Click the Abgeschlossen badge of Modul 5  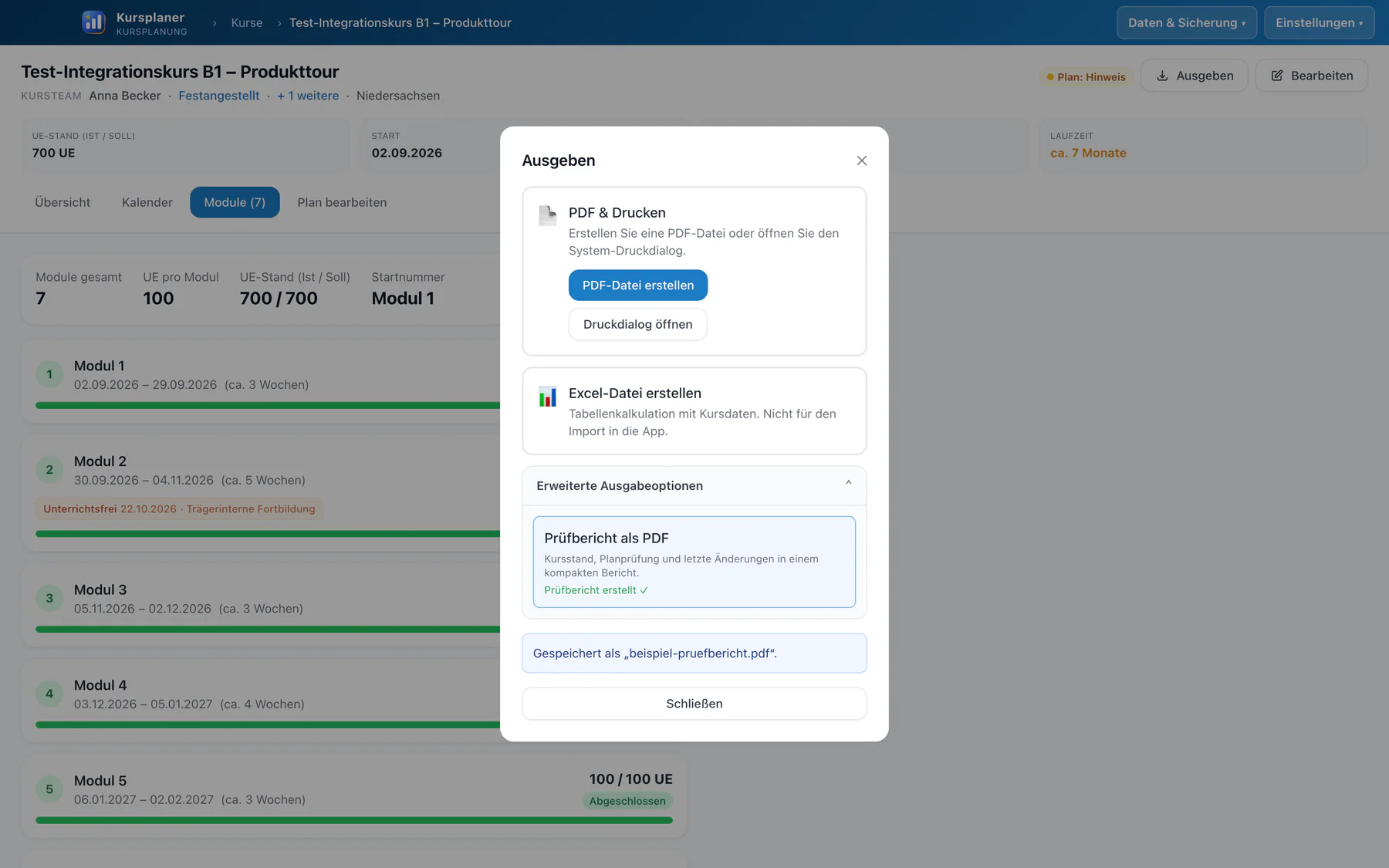627,801
